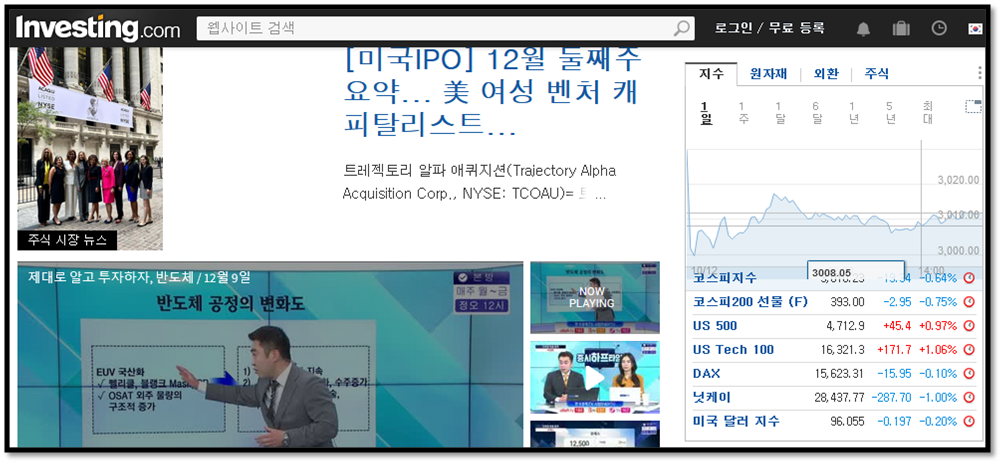Click clock icon in 미국 달러 지수 row

969,421
